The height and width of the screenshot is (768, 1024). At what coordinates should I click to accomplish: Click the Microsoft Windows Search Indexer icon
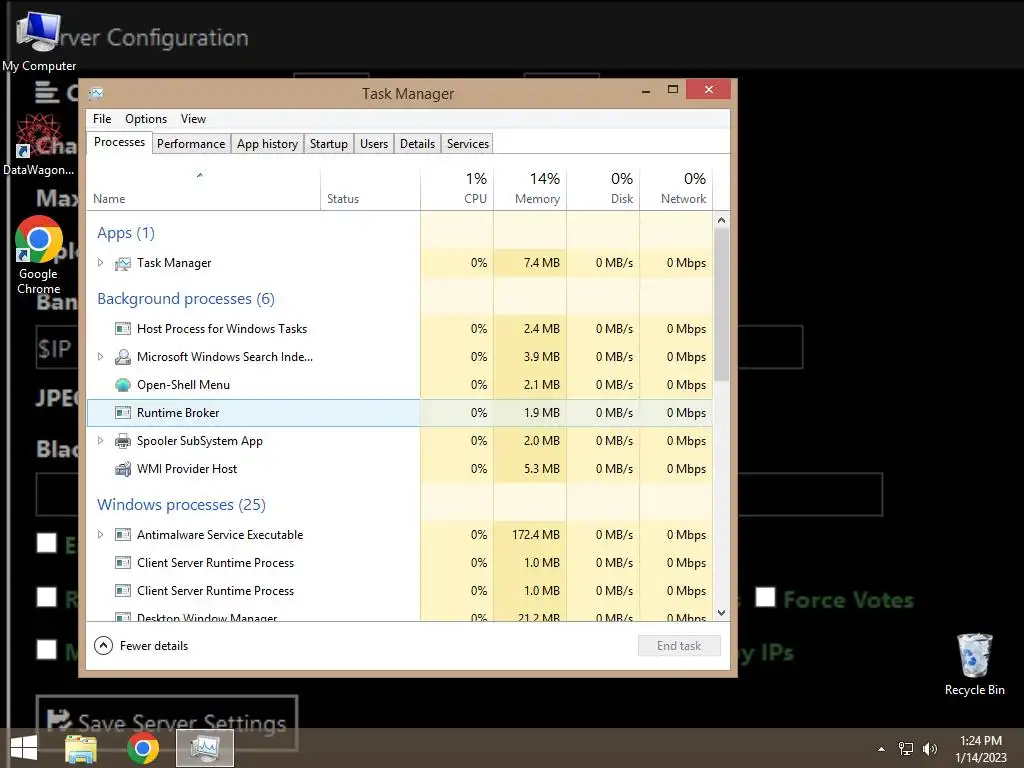pos(123,357)
